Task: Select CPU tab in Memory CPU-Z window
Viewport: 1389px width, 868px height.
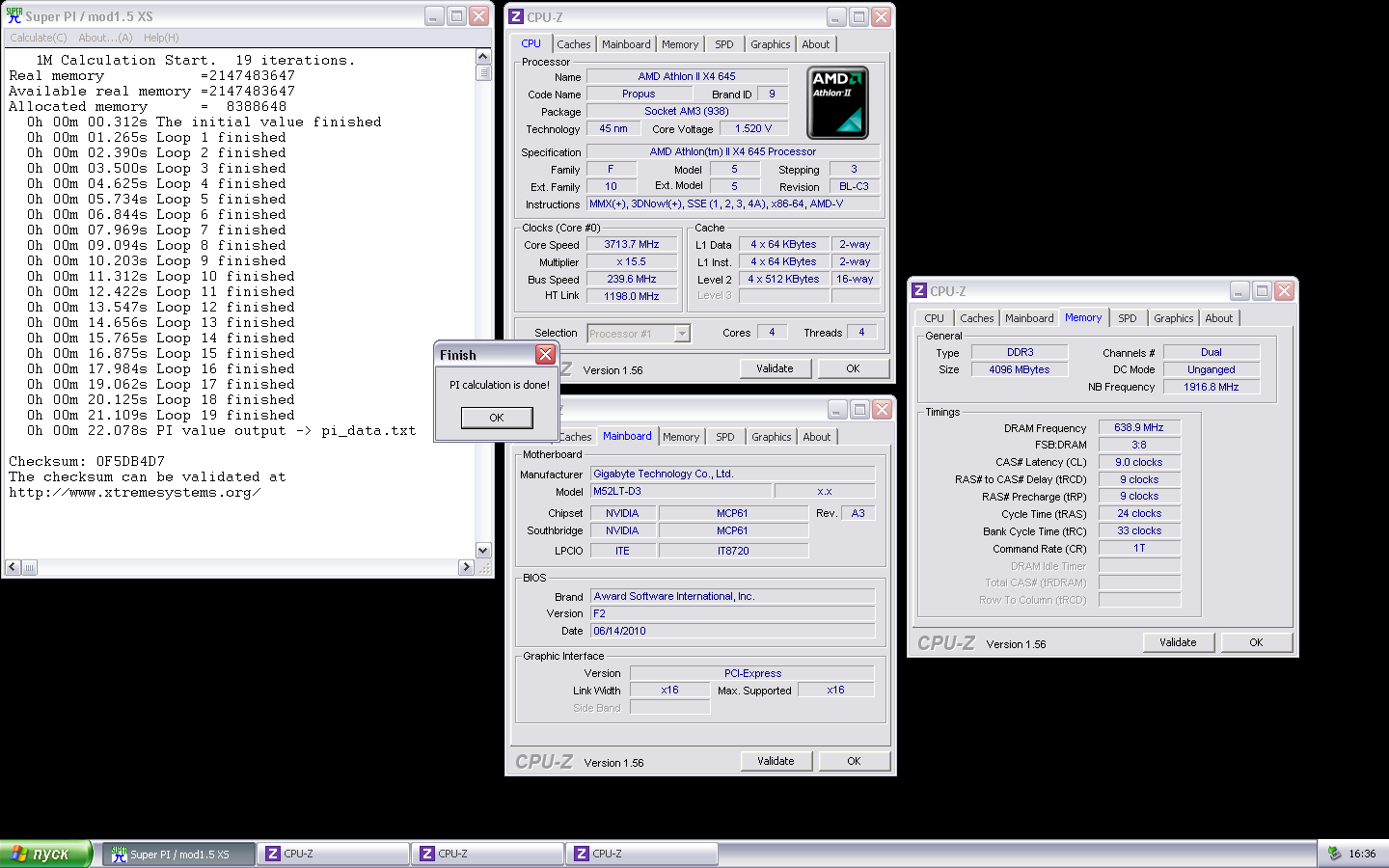Action: point(935,318)
